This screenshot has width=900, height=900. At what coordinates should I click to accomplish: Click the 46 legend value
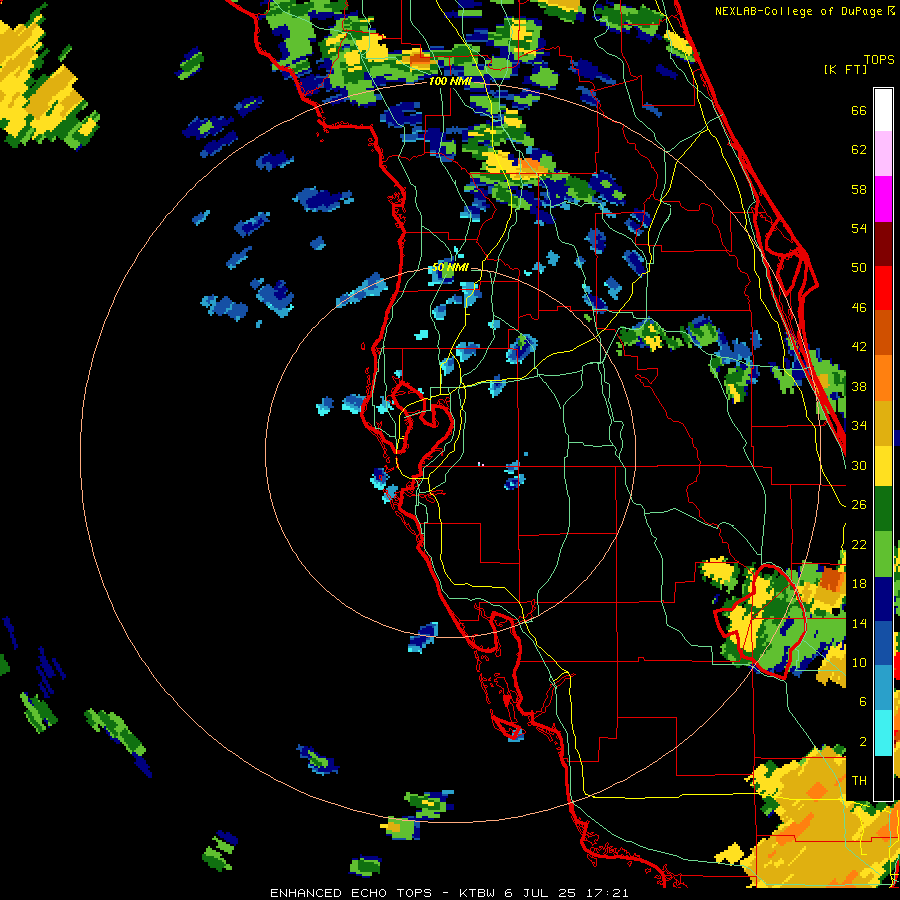click(x=859, y=308)
